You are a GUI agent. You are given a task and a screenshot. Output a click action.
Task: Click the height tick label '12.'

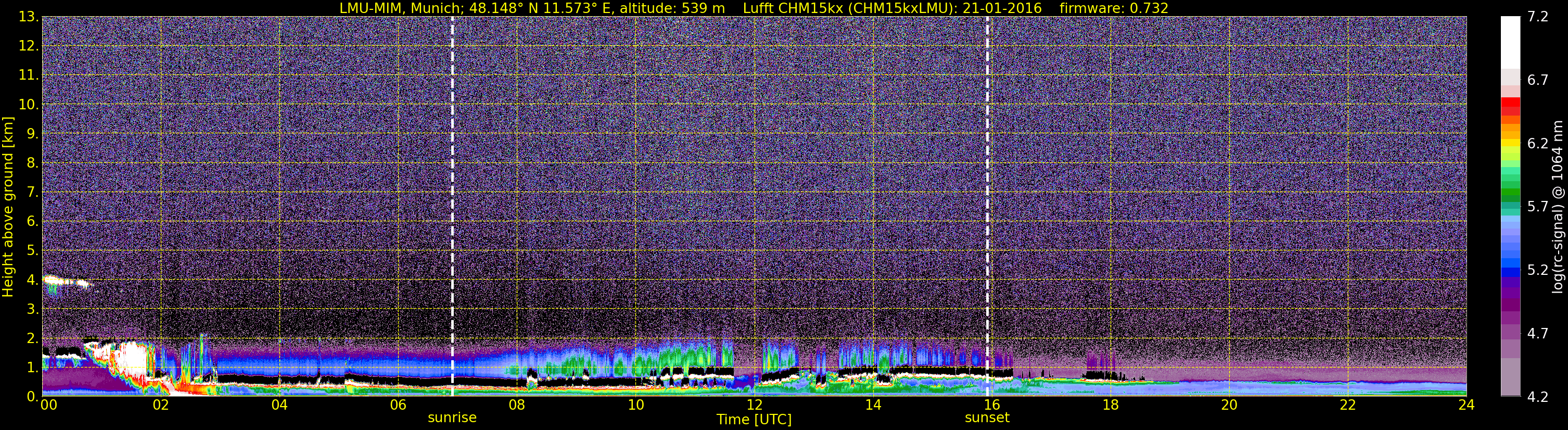pyautogui.click(x=28, y=46)
